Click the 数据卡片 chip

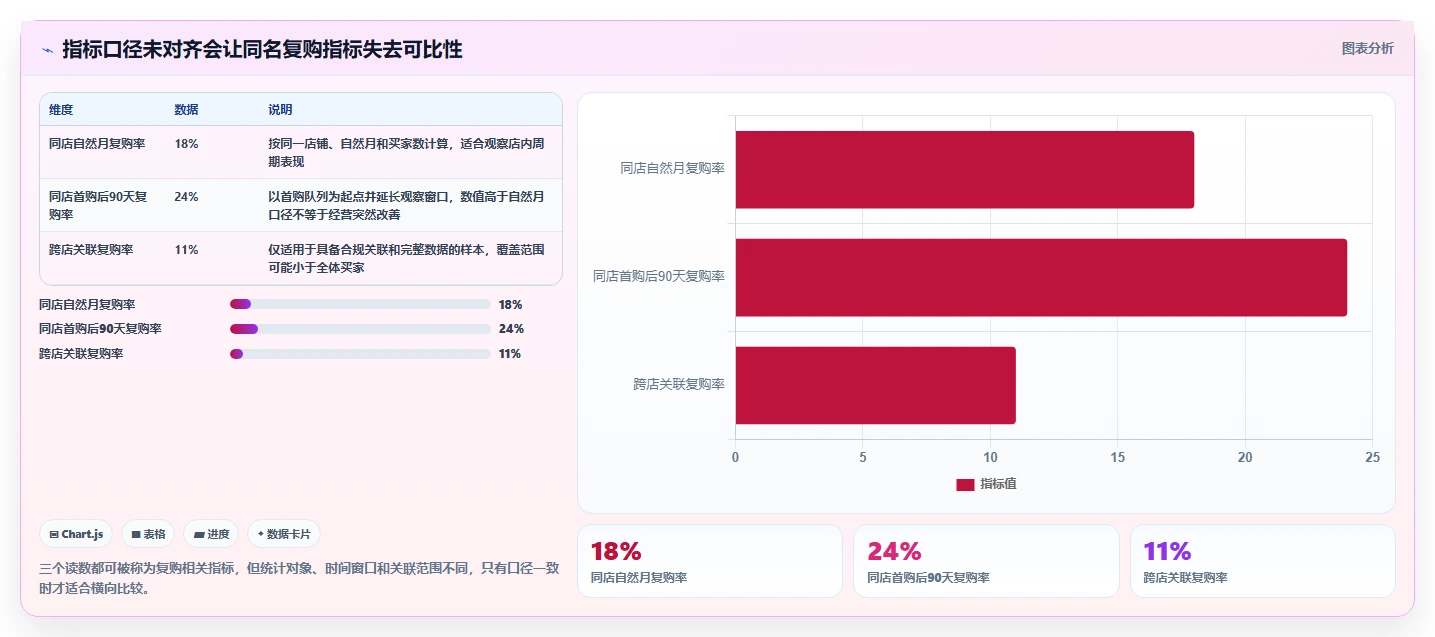(x=284, y=534)
